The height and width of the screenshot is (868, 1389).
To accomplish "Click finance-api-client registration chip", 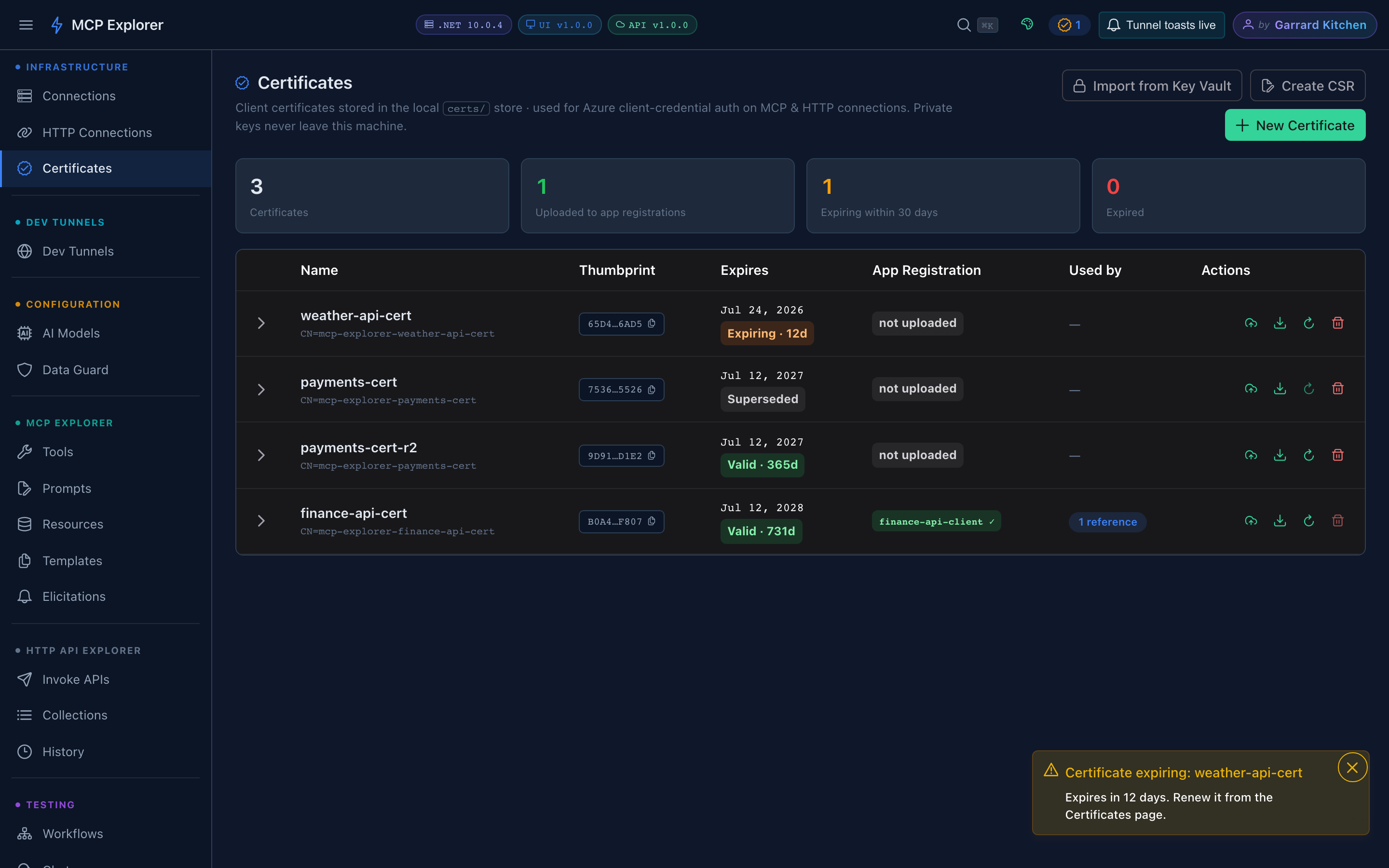I will (936, 521).
